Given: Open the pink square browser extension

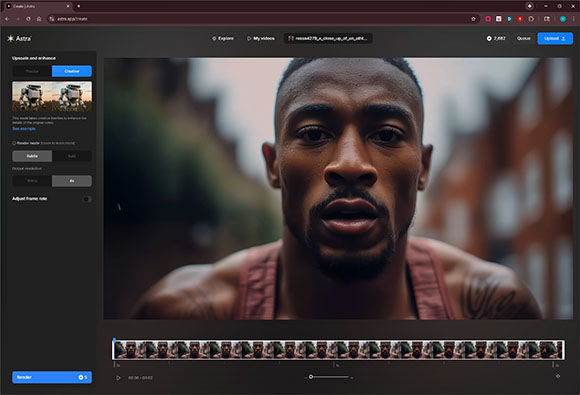Looking at the screenshot, I should pyautogui.click(x=488, y=19).
